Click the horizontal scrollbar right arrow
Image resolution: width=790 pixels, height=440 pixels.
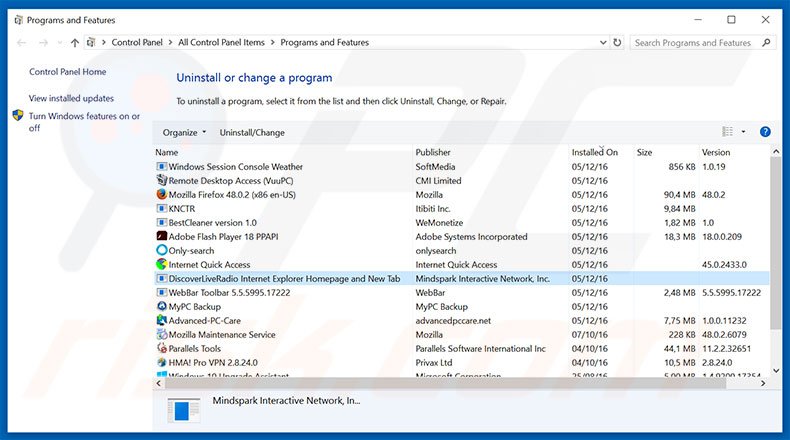click(x=763, y=384)
